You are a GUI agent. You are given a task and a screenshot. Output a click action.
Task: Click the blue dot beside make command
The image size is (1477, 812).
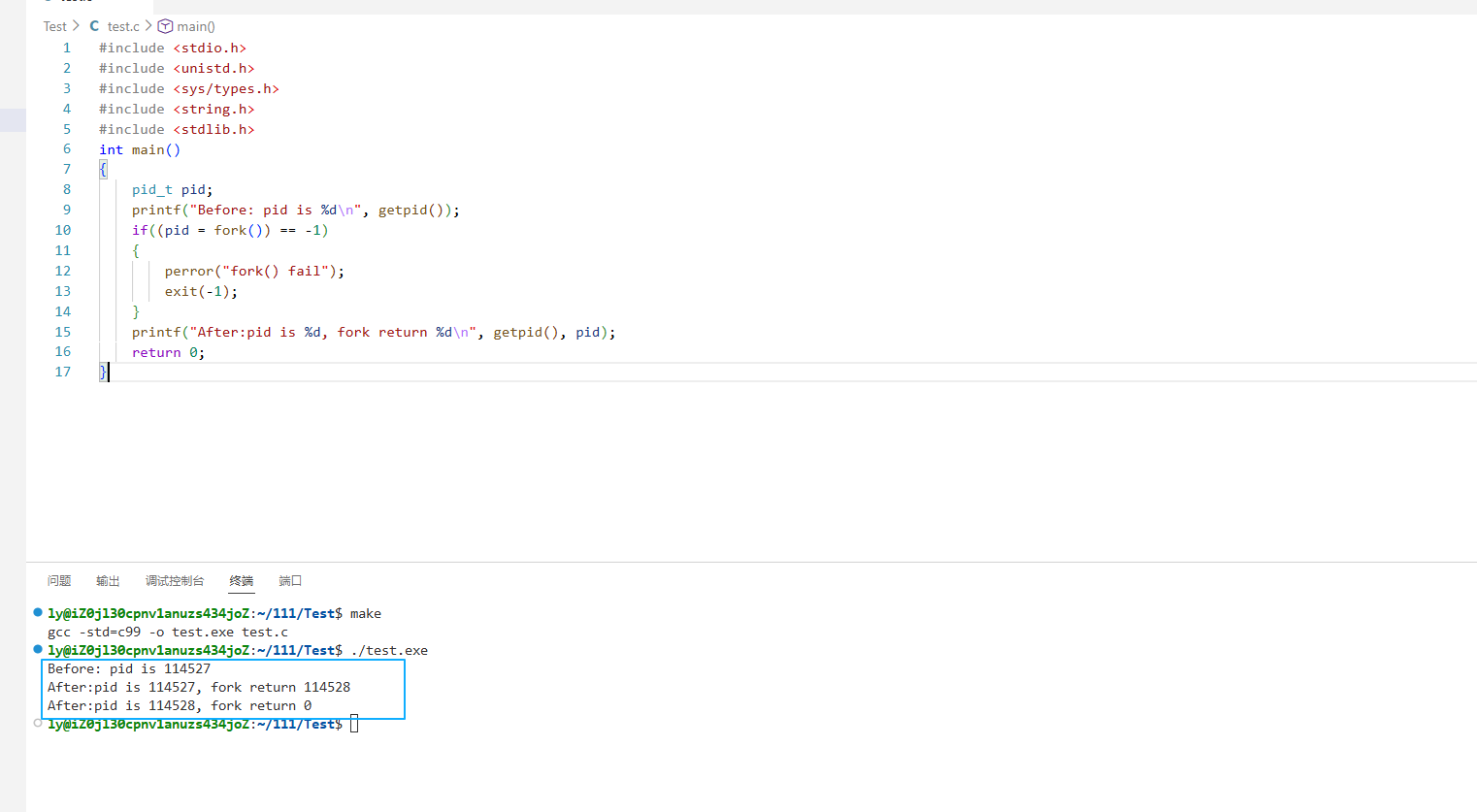pyautogui.click(x=38, y=612)
